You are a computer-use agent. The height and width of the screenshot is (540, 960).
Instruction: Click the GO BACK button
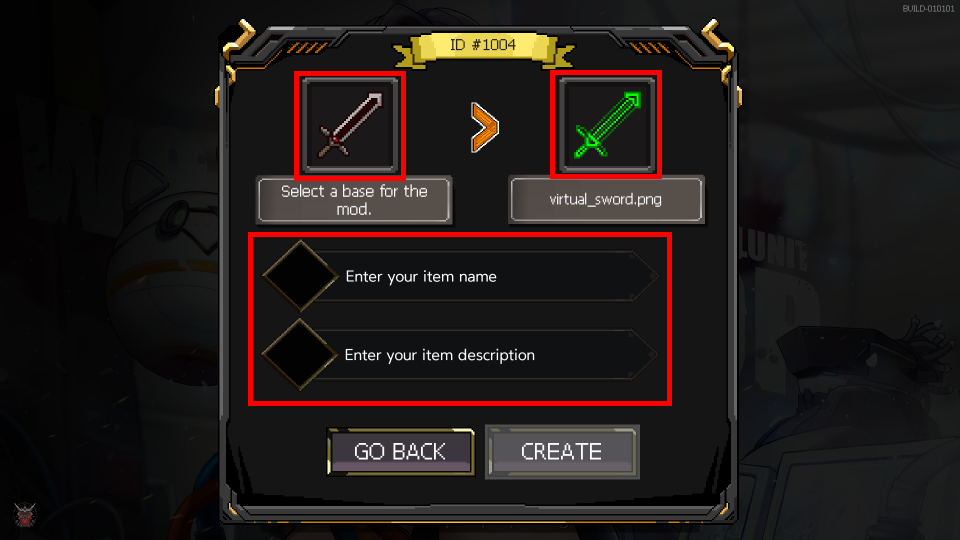pos(400,452)
